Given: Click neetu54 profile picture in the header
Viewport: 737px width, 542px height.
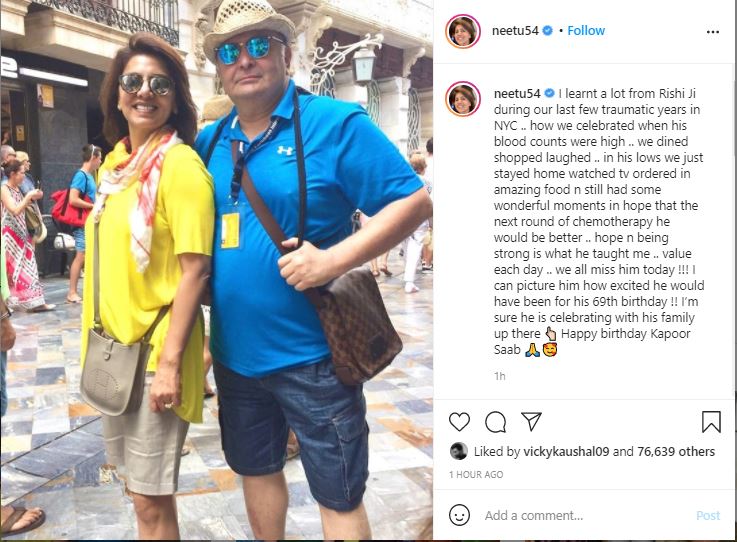Looking at the screenshot, I should pyautogui.click(x=463, y=31).
